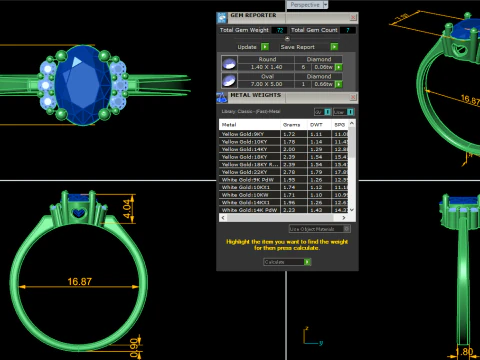480x360 pixels.
Task: Sort table by DWT column header
Action: (x=319, y=125)
